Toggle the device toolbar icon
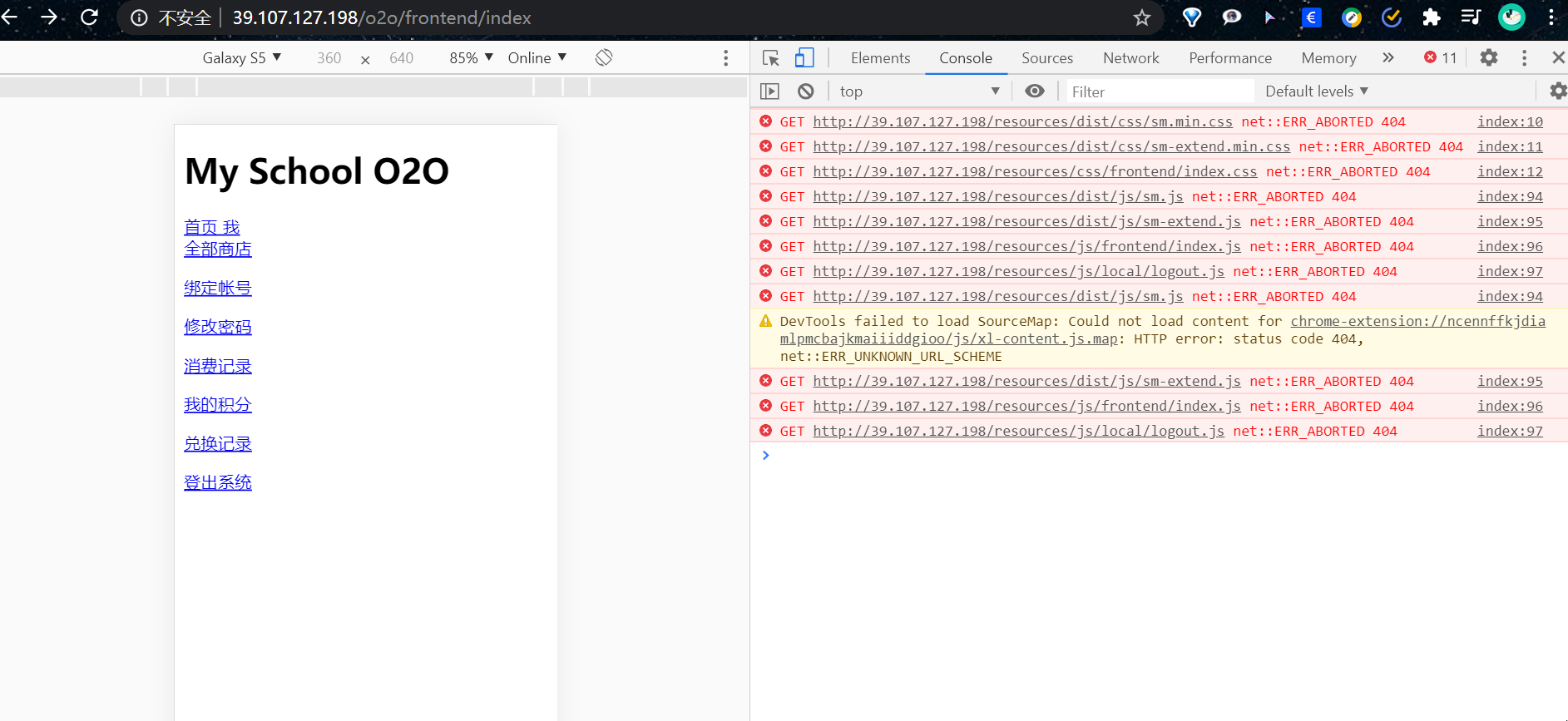 point(804,57)
